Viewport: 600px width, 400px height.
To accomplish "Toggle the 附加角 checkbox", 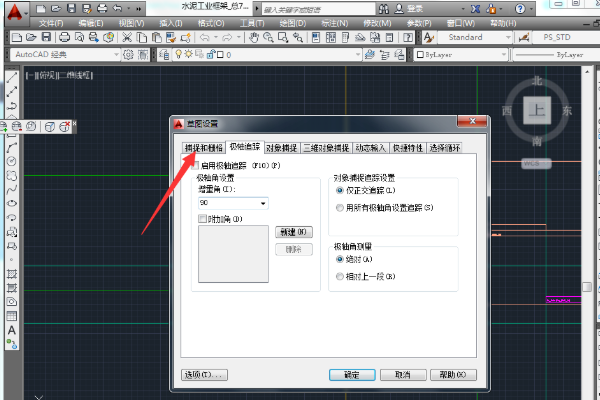I will [x=202, y=219].
